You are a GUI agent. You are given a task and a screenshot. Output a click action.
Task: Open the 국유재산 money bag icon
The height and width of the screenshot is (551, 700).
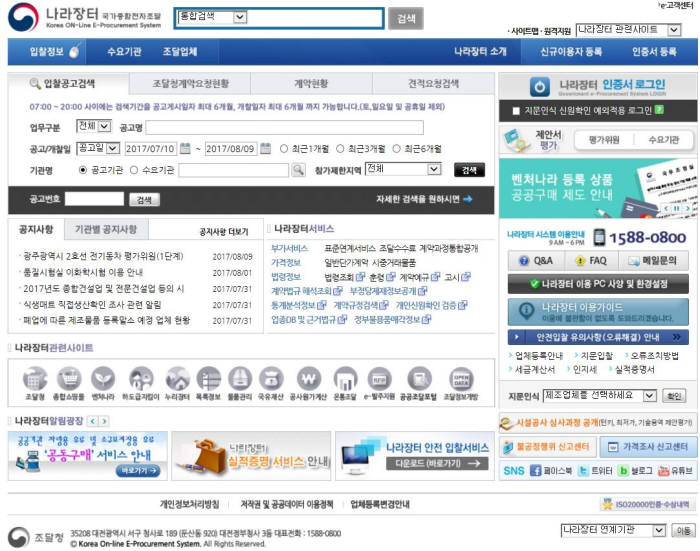pyautogui.click(x=271, y=379)
